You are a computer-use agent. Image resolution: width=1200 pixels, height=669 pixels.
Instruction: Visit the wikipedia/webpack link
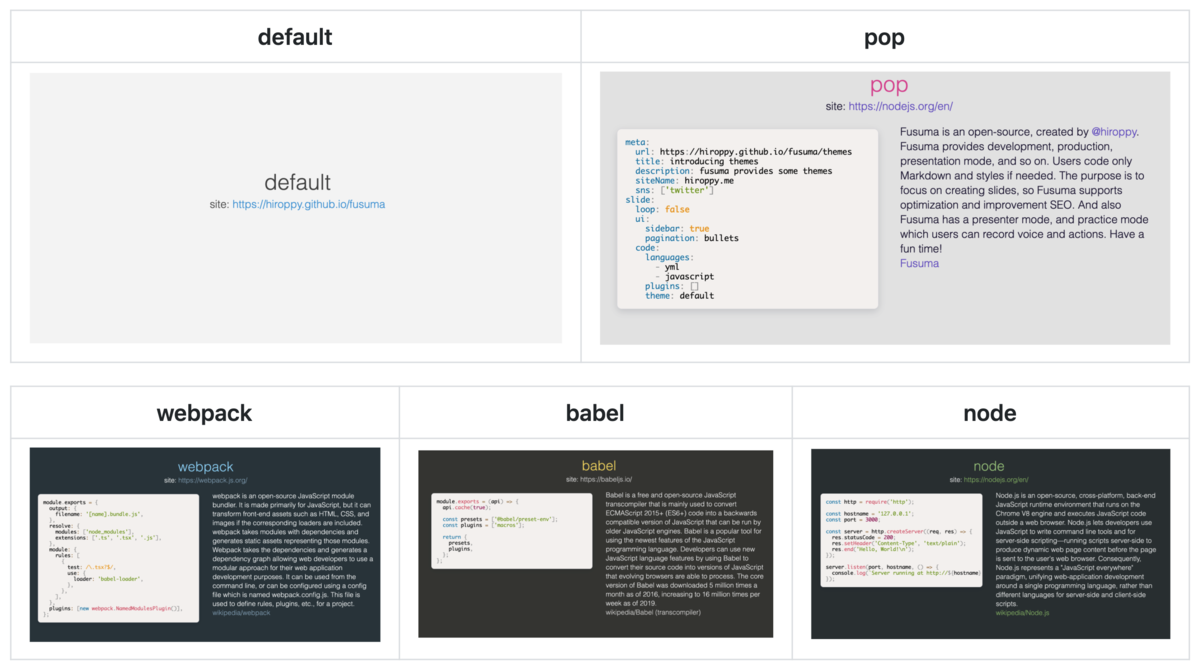241,612
